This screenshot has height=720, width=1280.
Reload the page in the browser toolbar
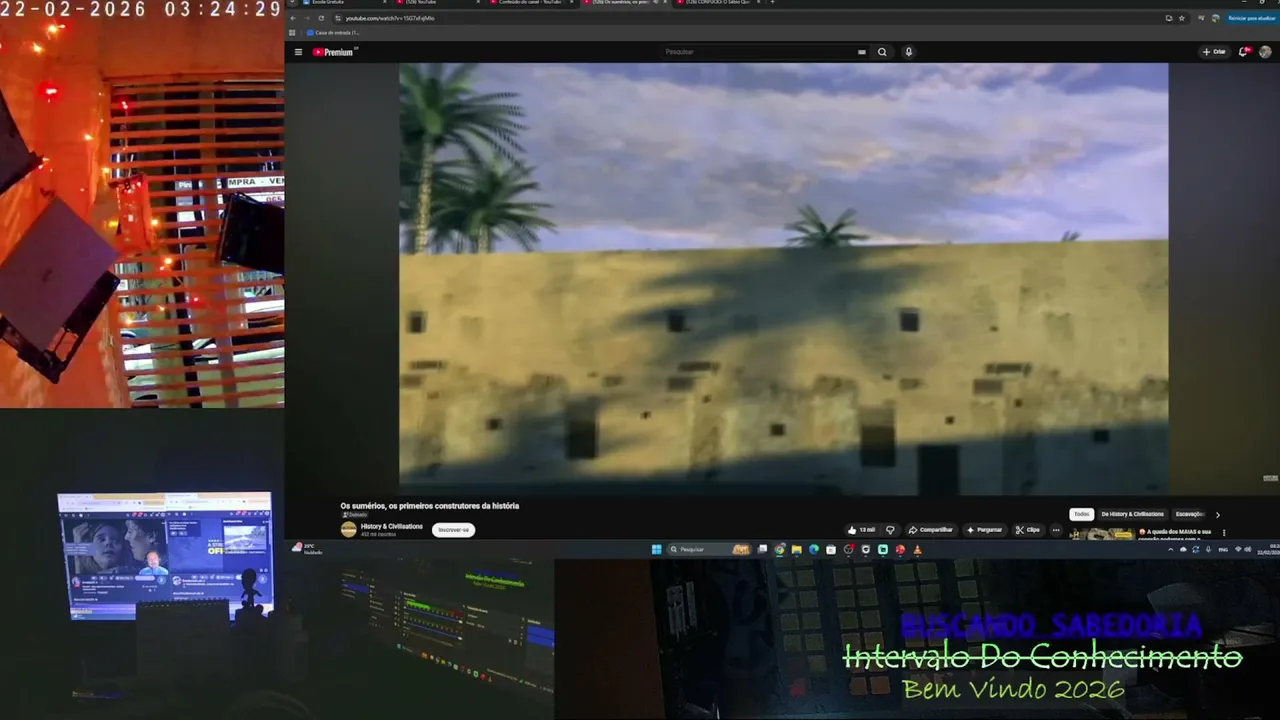pos(322,18)
